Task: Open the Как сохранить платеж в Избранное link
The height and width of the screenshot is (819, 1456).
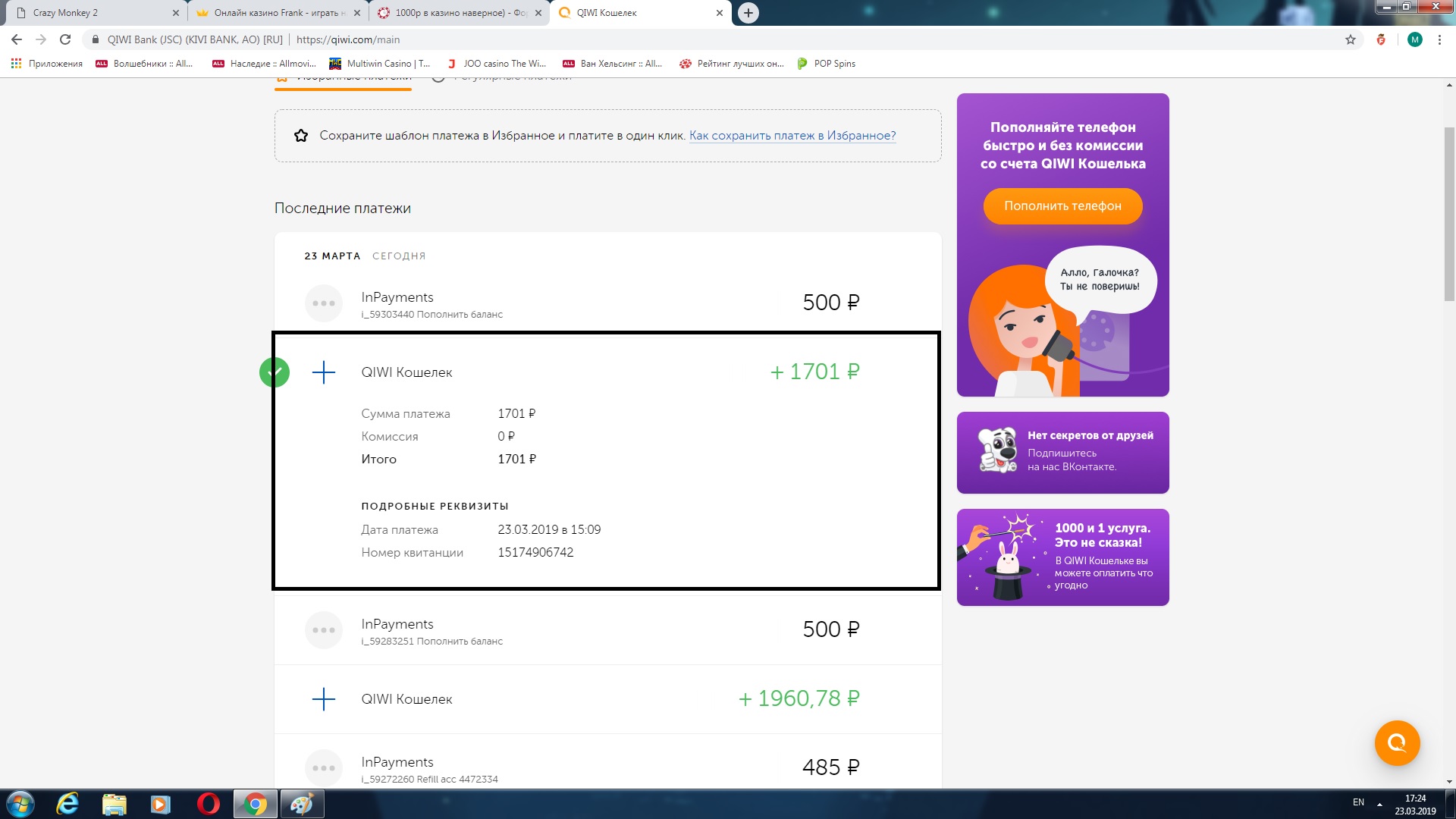Action: click(x=792, y=136)
